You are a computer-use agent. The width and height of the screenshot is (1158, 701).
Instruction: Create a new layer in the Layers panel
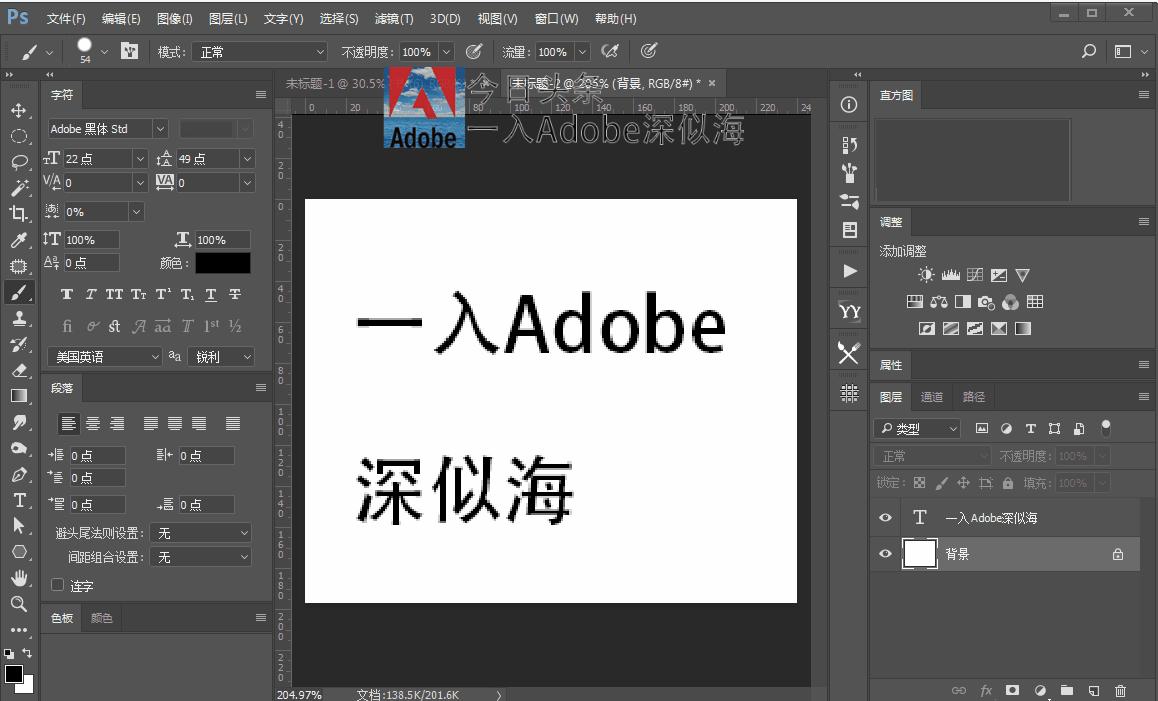[x=1093, y=690]
